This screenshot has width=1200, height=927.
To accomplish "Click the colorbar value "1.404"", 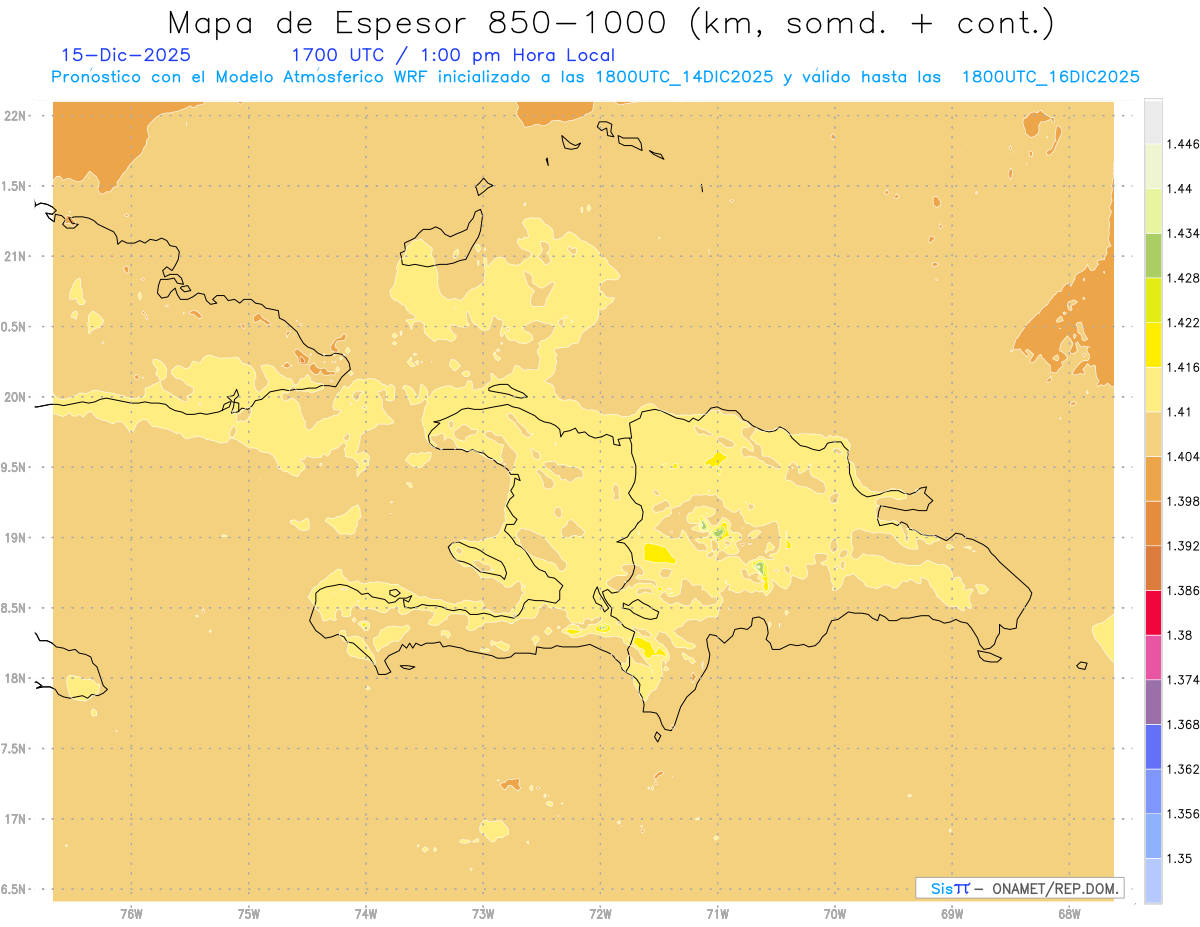I will [x=1182, y=456].
